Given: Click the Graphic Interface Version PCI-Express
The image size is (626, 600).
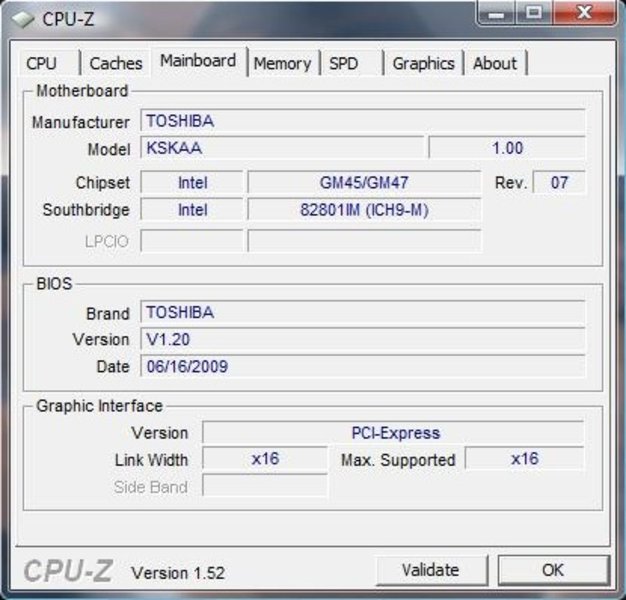Looking at the screenshot, I should pyautogui.click(x=393, y=432).
